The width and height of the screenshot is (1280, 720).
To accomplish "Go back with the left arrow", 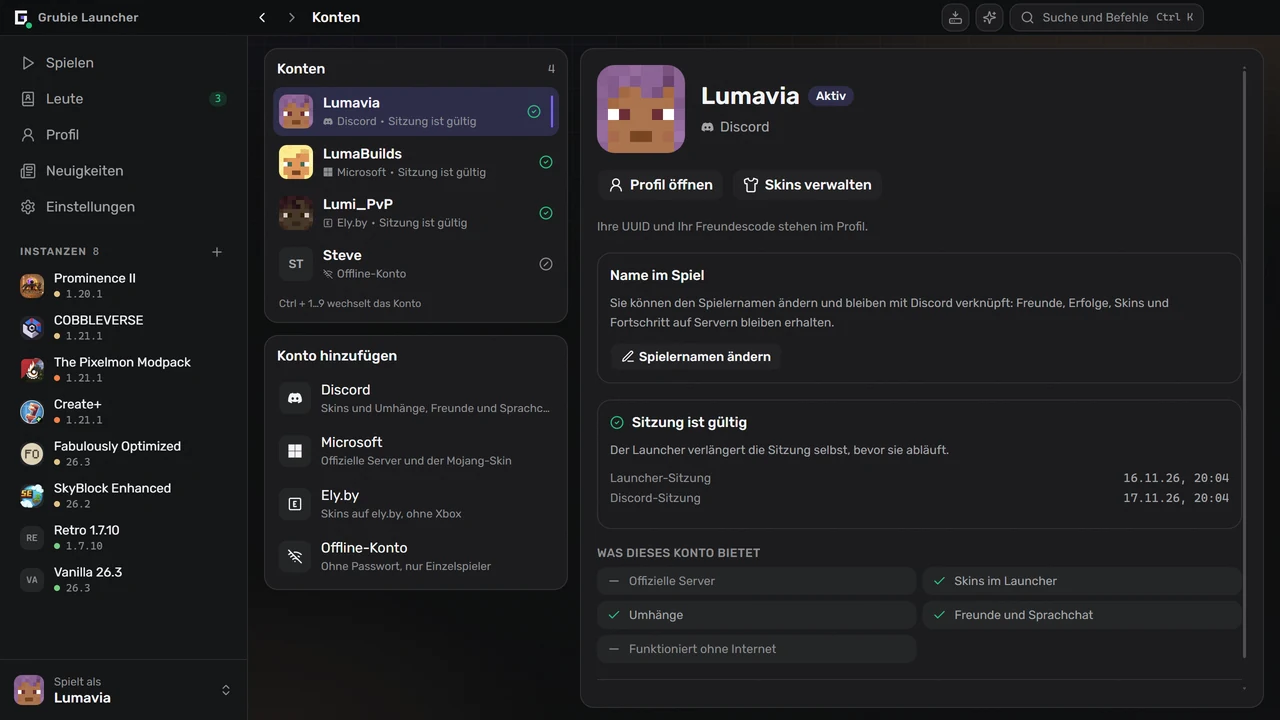I will [x=262, y=17].
